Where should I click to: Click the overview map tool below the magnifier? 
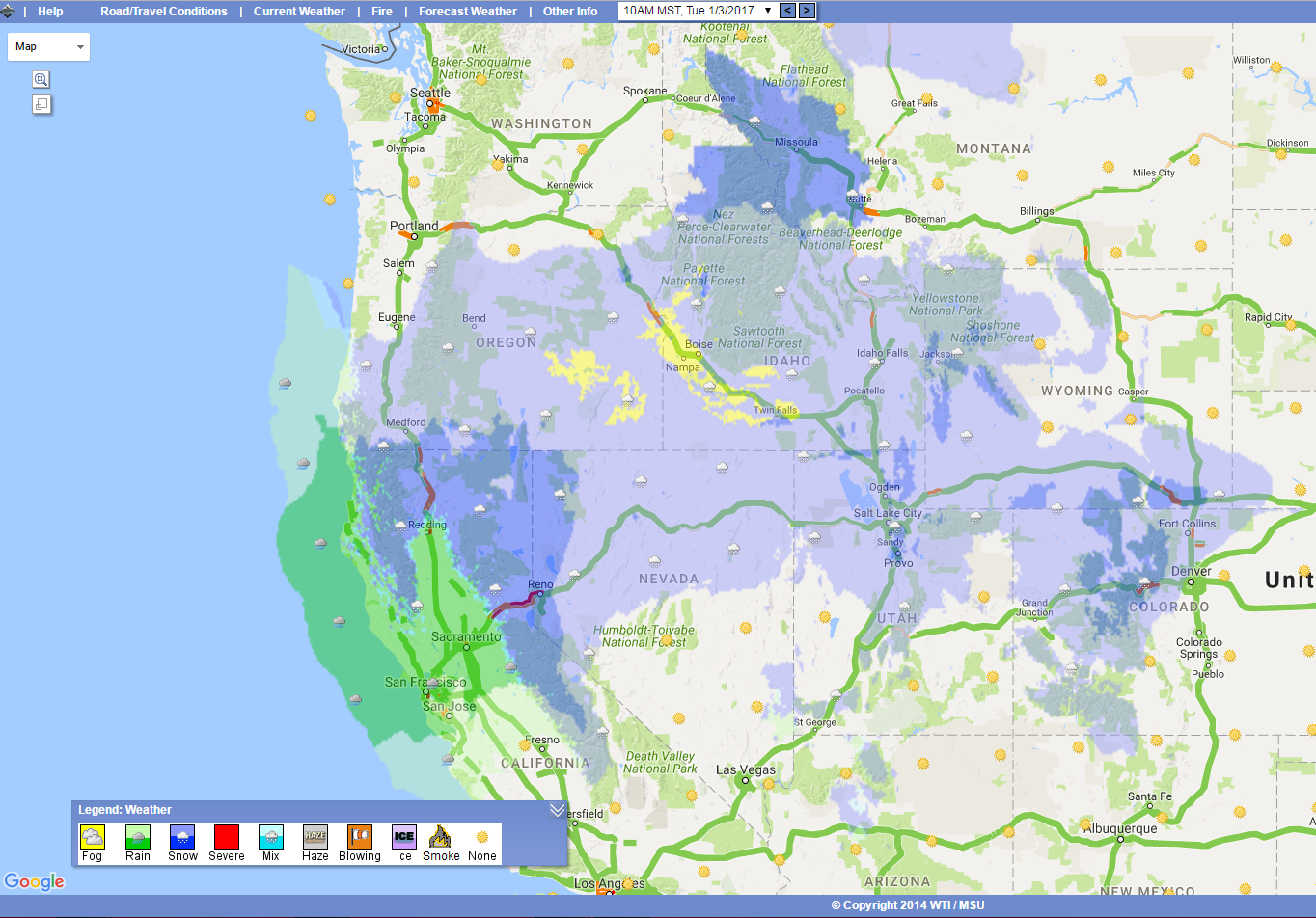click(41, 104)
